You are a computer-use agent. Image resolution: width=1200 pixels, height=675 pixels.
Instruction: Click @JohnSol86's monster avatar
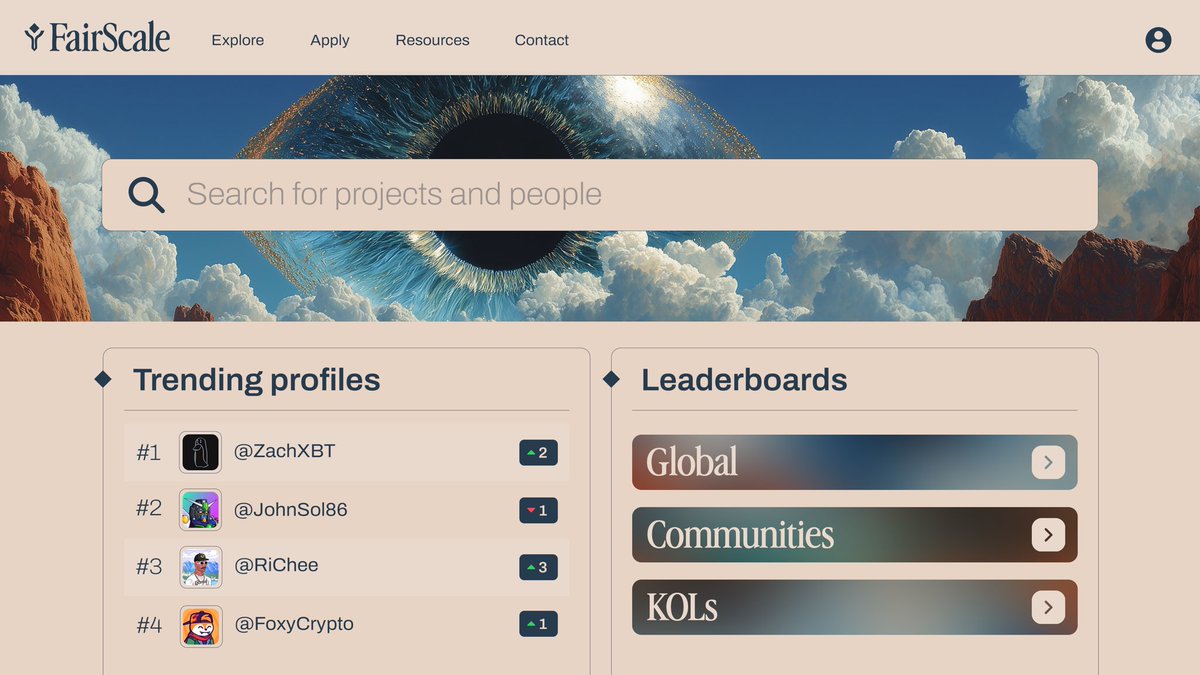pos(200,509)
